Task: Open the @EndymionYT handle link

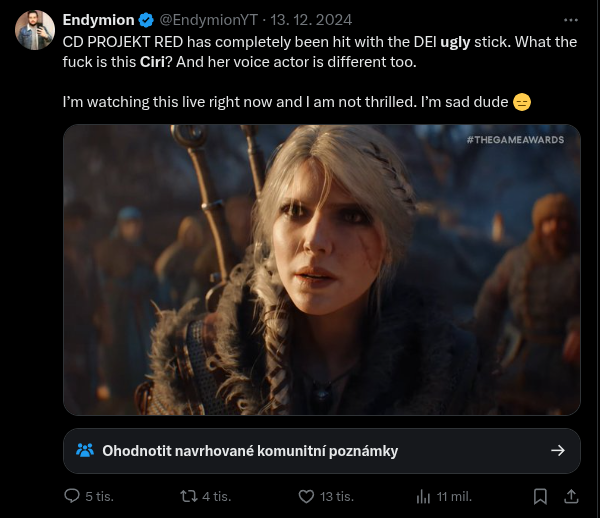Action: pyautogui.click(x=206, y=19)
